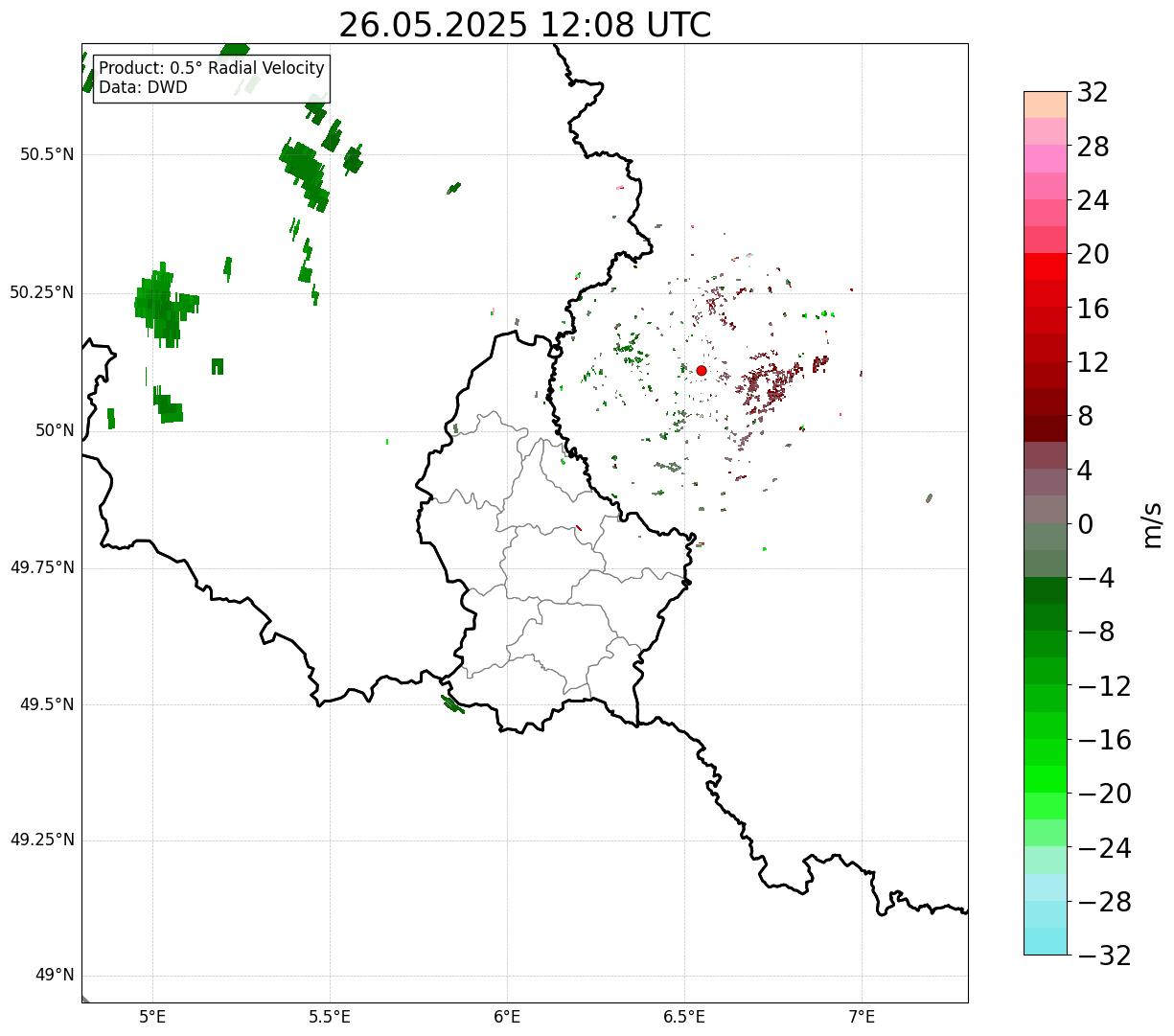Viewport: 1174px width, 1036px height.
Task: Click the cyan bottom colorbar swatch
Action: tap(1045, 941)
